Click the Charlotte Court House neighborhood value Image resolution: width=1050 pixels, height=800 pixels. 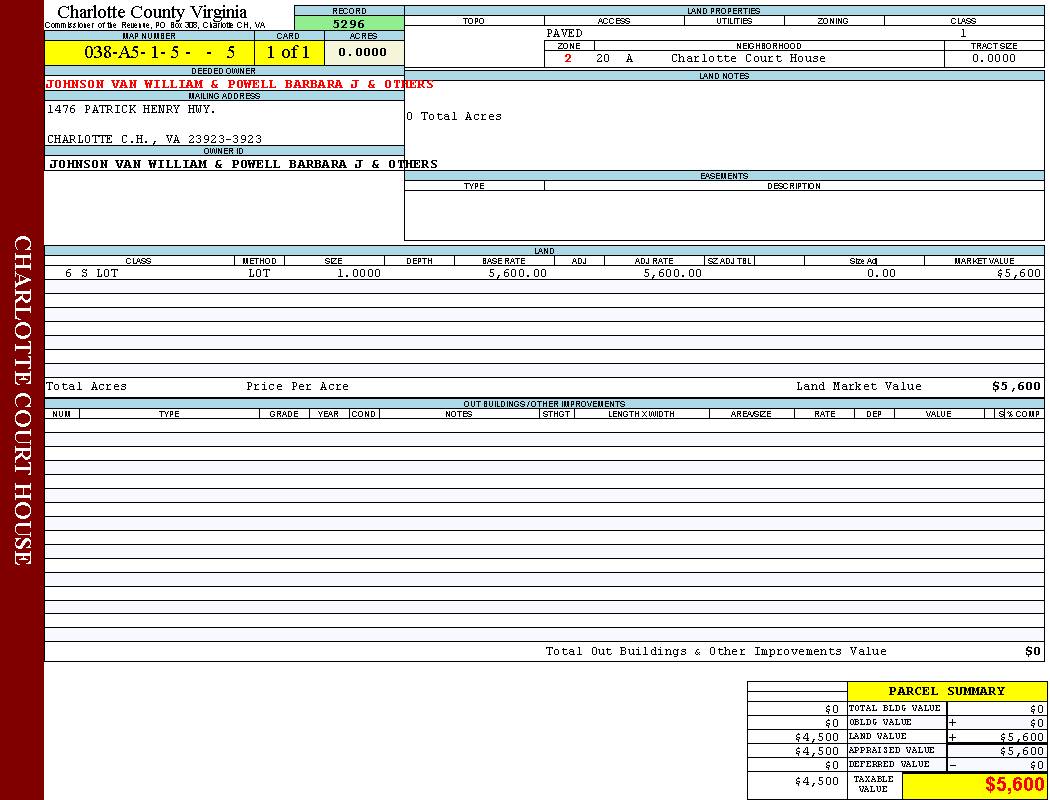pyautogui.click(x=748, y=59)
